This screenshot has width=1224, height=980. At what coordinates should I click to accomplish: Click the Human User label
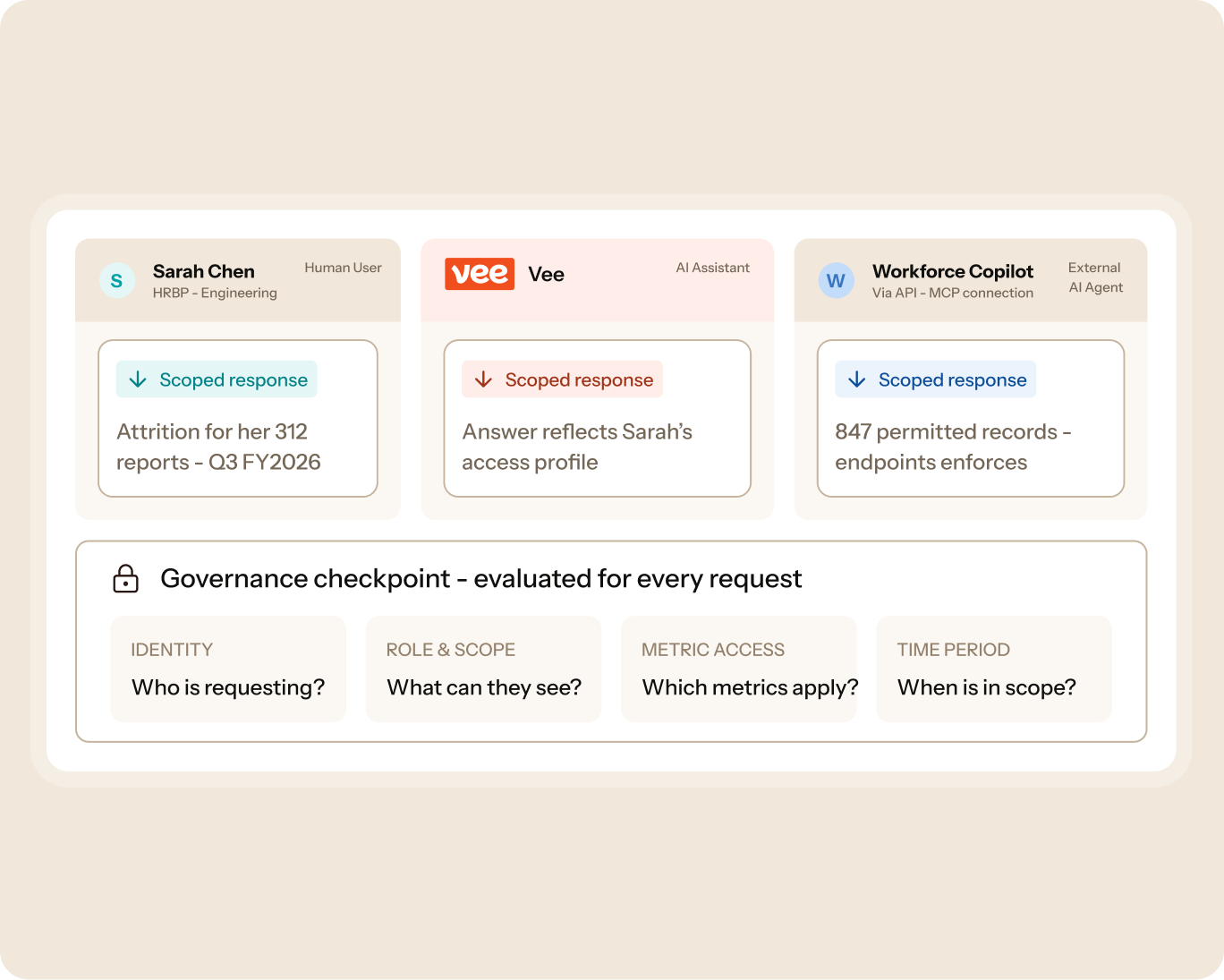(x=343, y=268)
